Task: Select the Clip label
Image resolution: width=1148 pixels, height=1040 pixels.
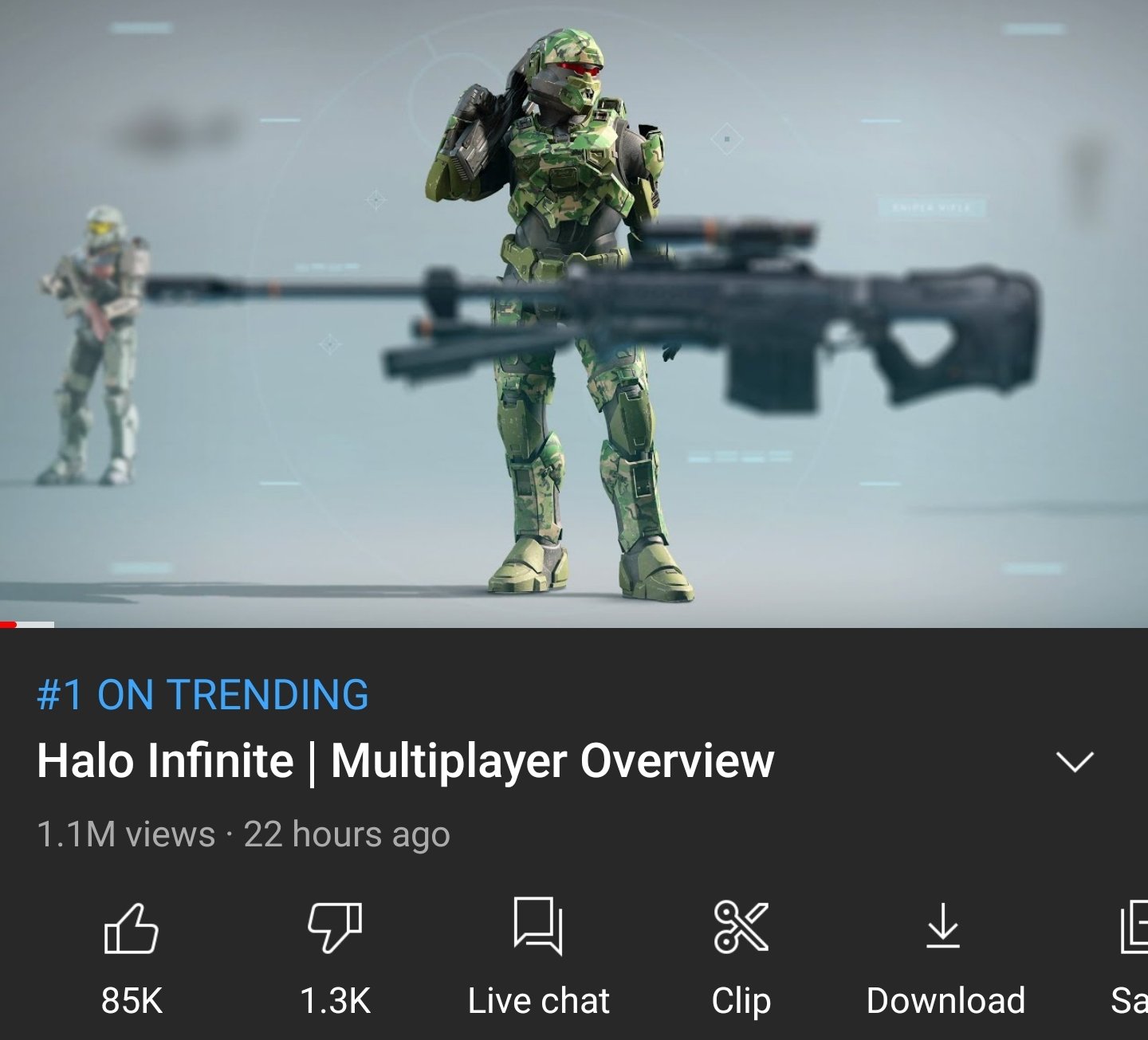Action: 741,1002
